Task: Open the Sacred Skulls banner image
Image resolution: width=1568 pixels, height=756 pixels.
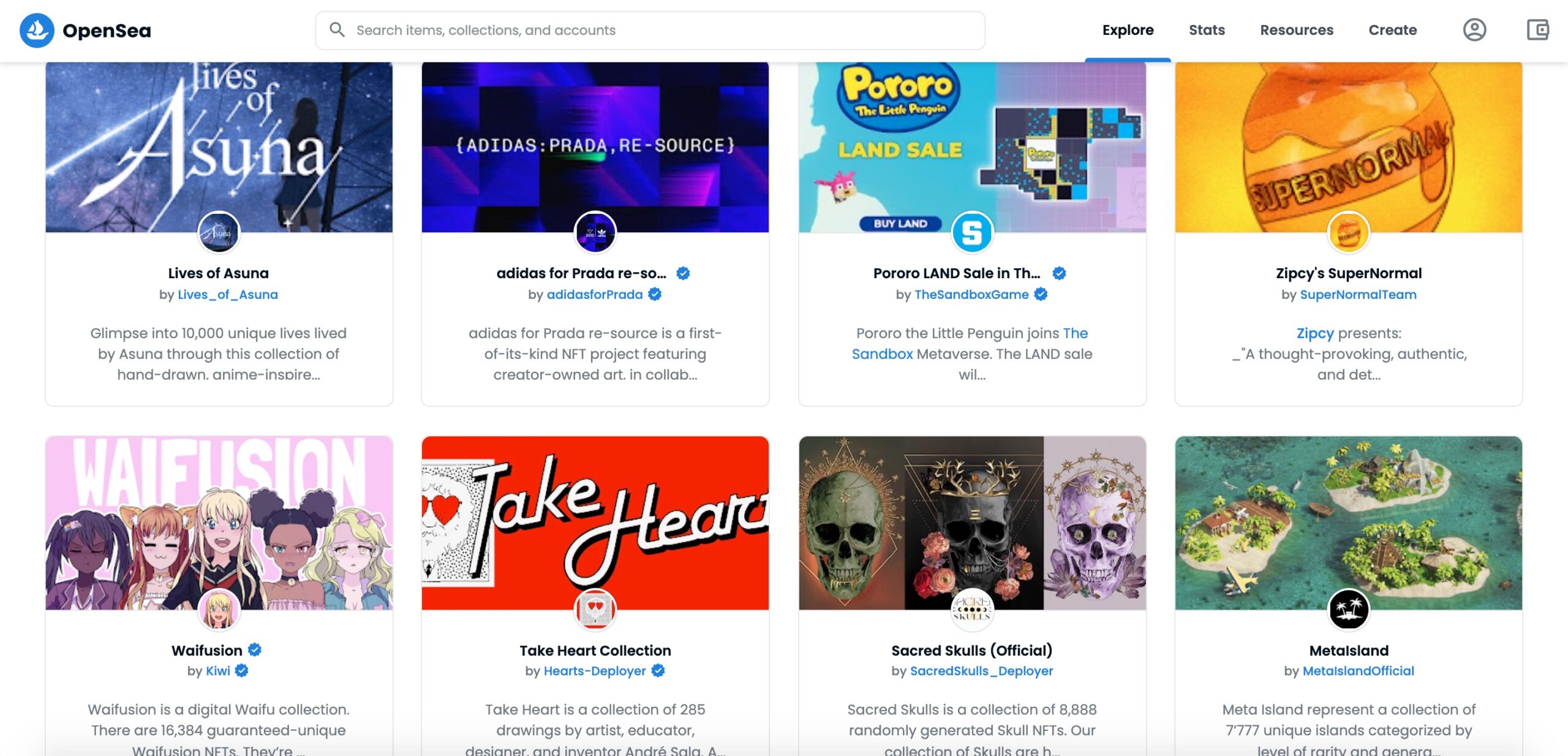Action: pos(972,523)
